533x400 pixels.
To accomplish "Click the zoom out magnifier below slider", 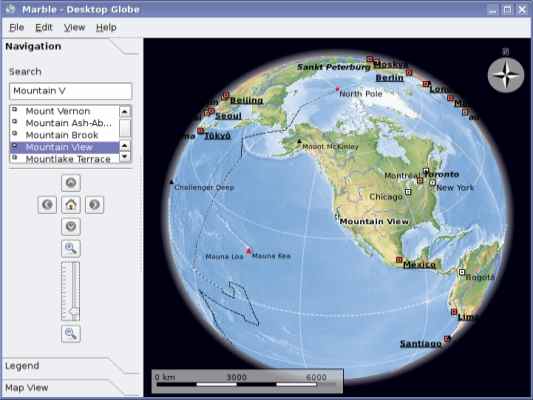I will click(71, 334).
